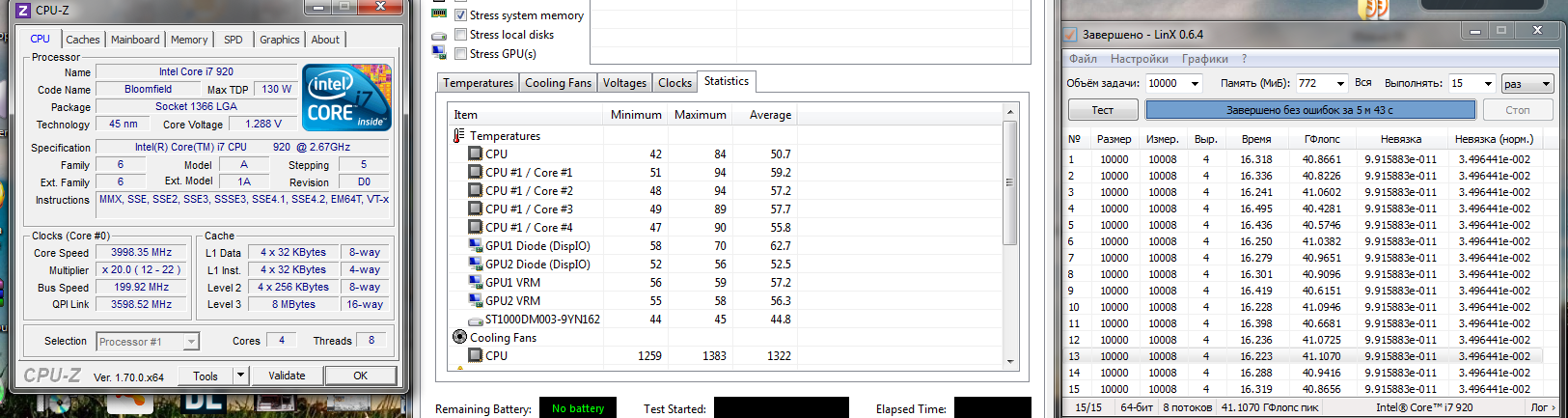Image resolution: width=1568 pixels, height=418 pixels.
Task: Switch to the Clocks tab
Action: (674, 83)
